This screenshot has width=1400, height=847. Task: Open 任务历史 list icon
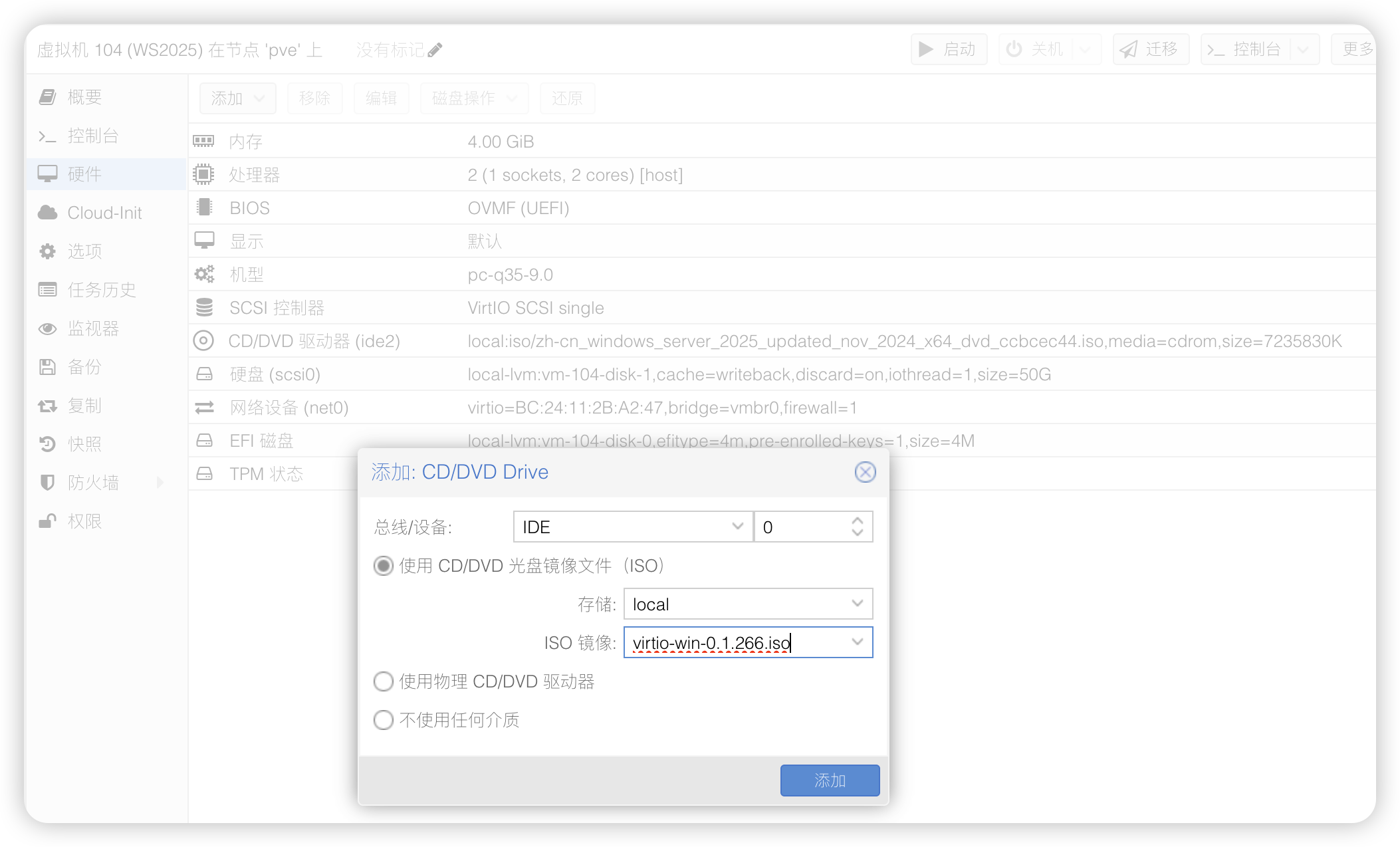click(47, 290)
